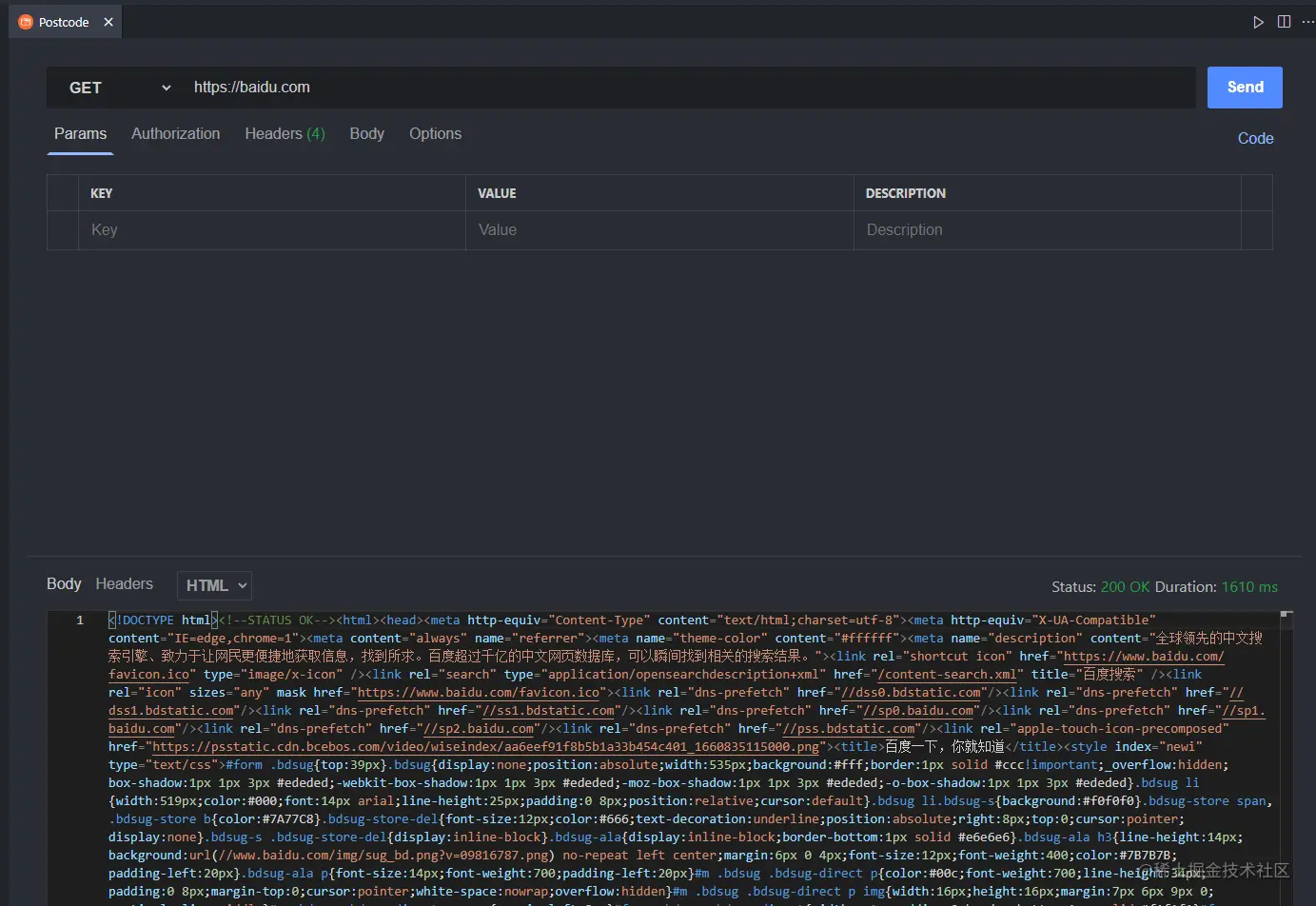1316x906 pixels.
Task: Click the Key input field in params table
Action: point(271,230)
